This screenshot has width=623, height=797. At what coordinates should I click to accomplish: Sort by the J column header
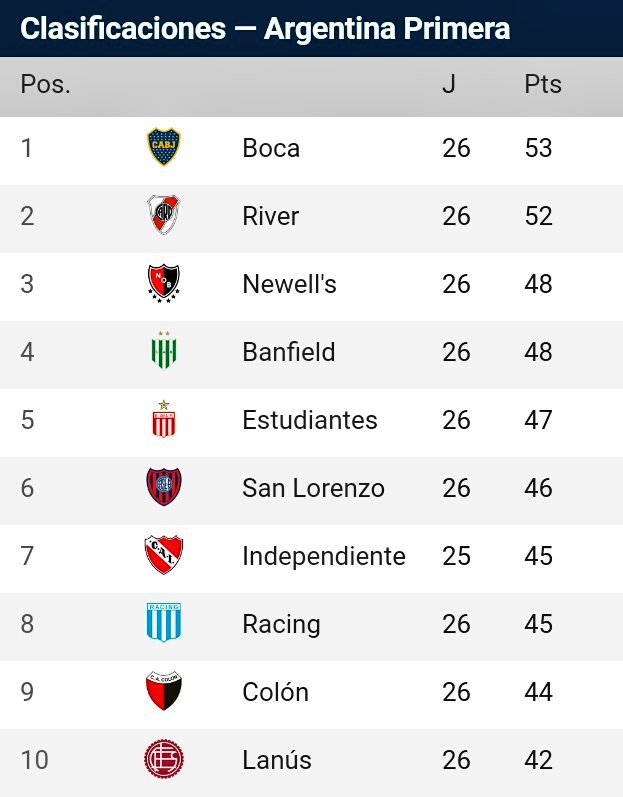click(x=449, y=84)
